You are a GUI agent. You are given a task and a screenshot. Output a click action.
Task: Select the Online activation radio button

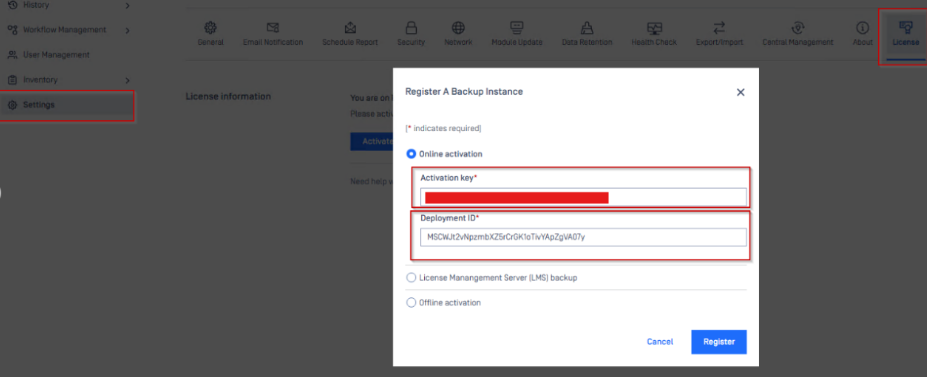(411, 154)
